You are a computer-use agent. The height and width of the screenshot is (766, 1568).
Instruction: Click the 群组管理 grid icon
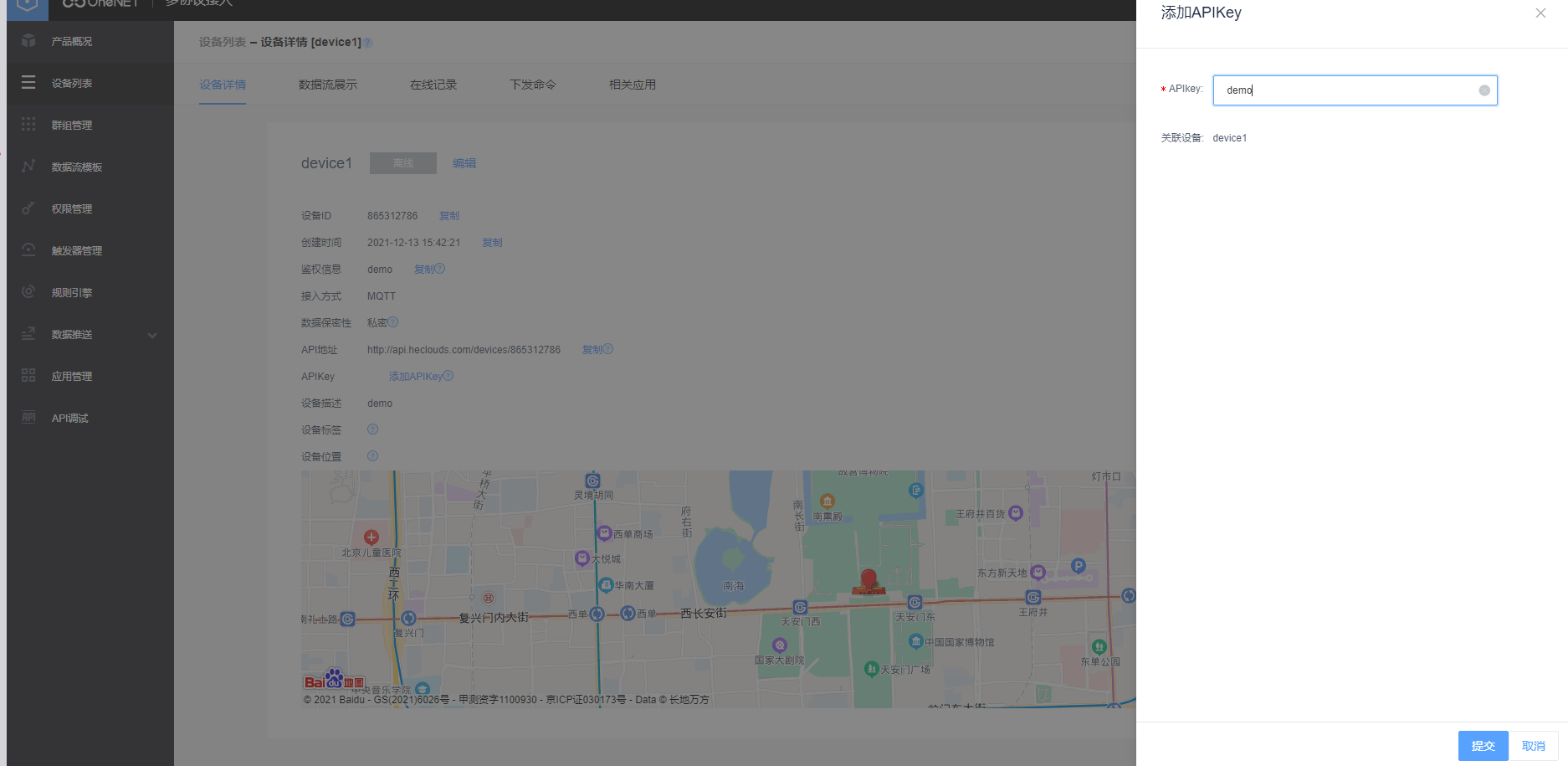[x=28, y=125]
